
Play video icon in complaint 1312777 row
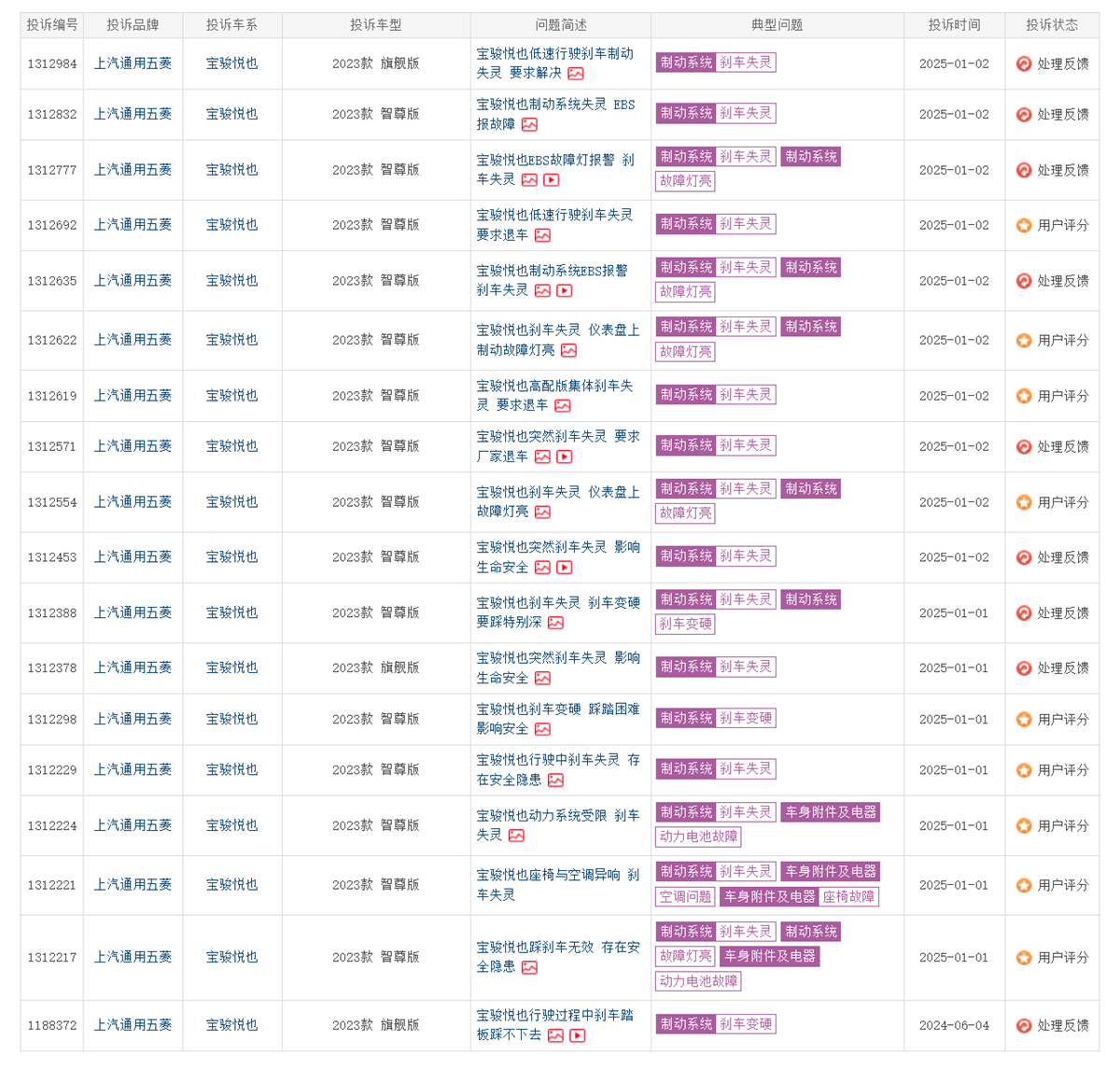coord(552,180)
